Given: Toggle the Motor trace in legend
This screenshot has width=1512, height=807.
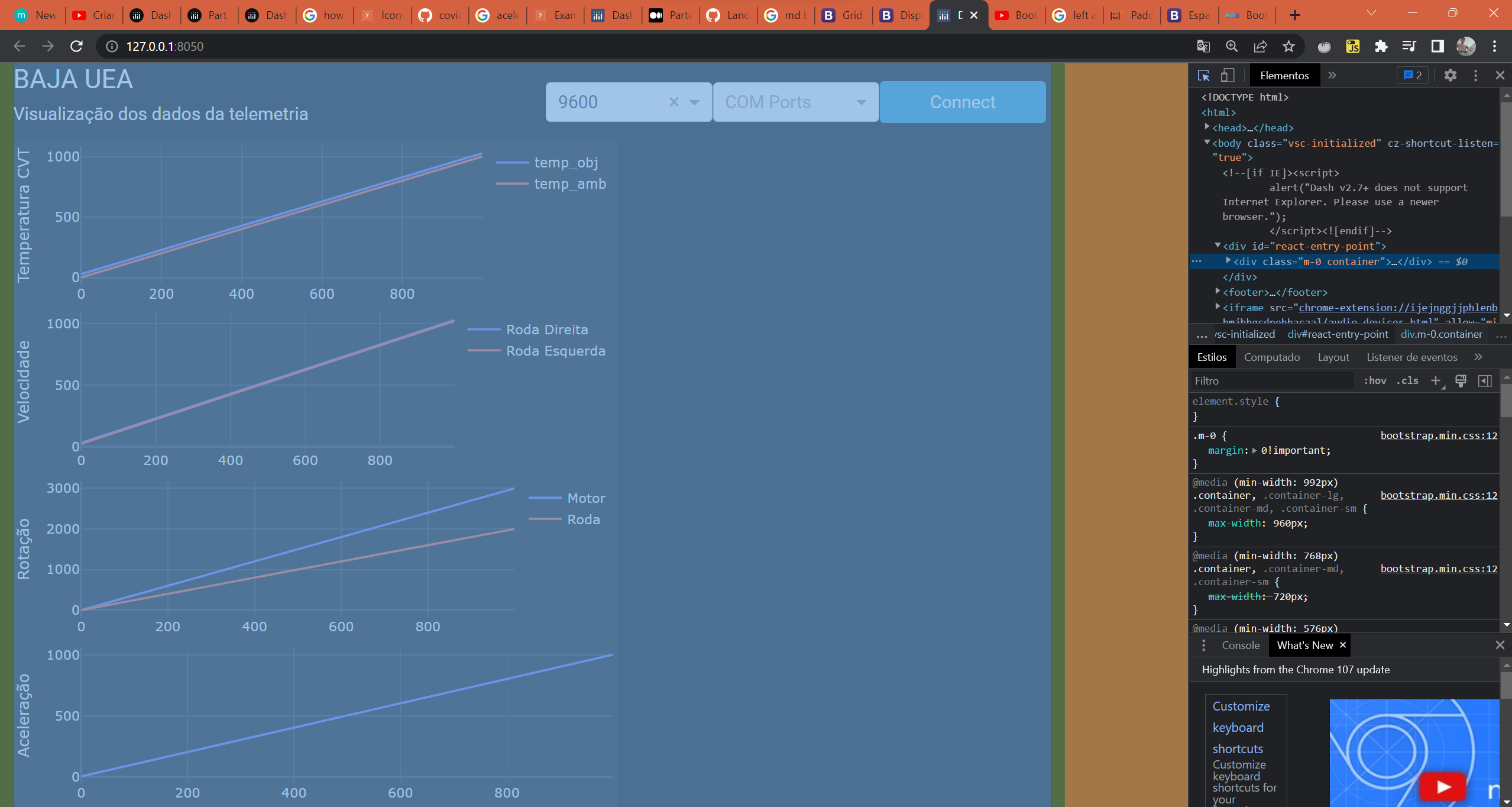Looking at the screenshot, I should coord(567,498).
